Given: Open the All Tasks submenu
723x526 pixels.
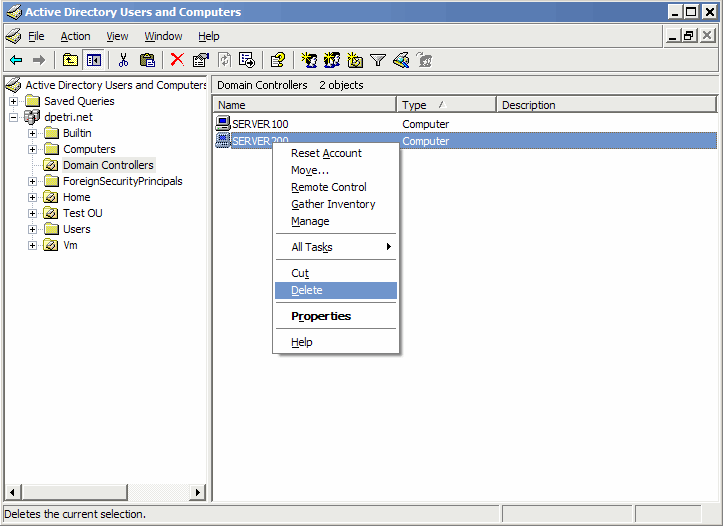Looking at the screenshot, I should (336, 247).
